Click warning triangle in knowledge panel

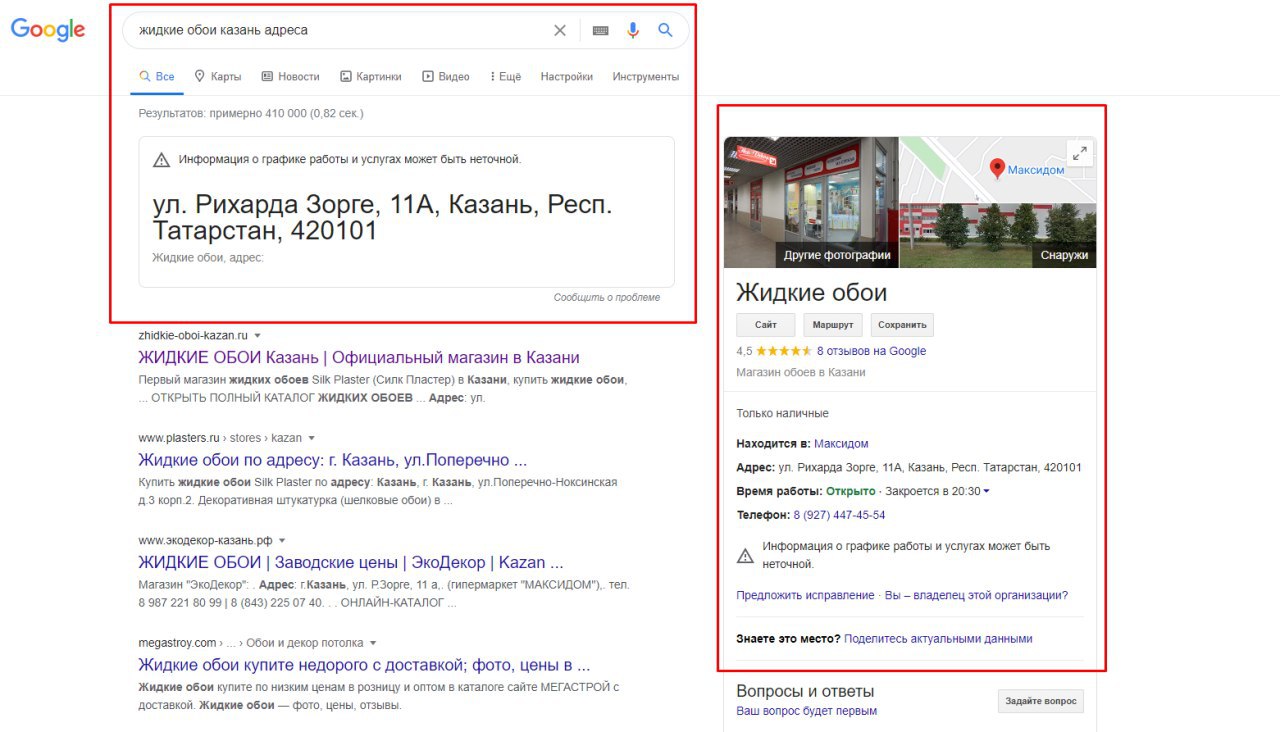coord(745,555)
